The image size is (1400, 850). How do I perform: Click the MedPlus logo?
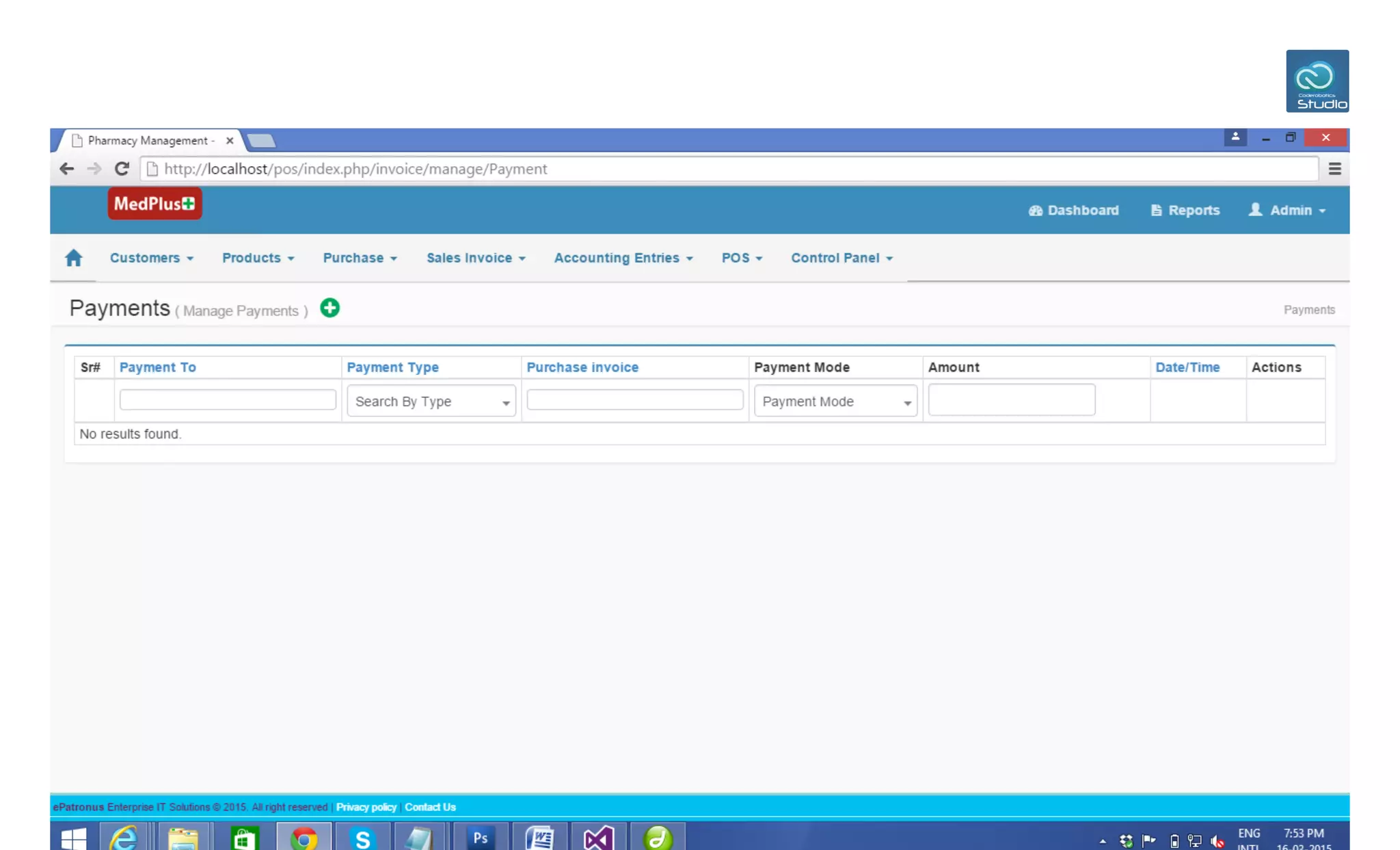pos(154,204)
